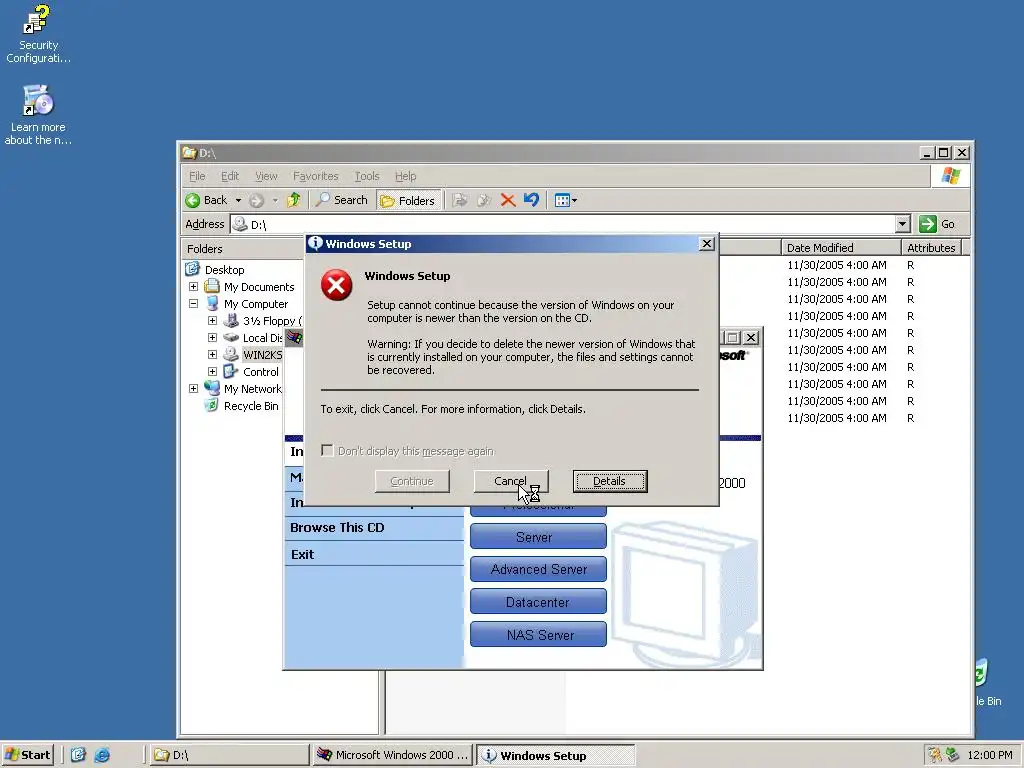
Task: Open the Tools menu in Explorer
Action: coord(366,176)
